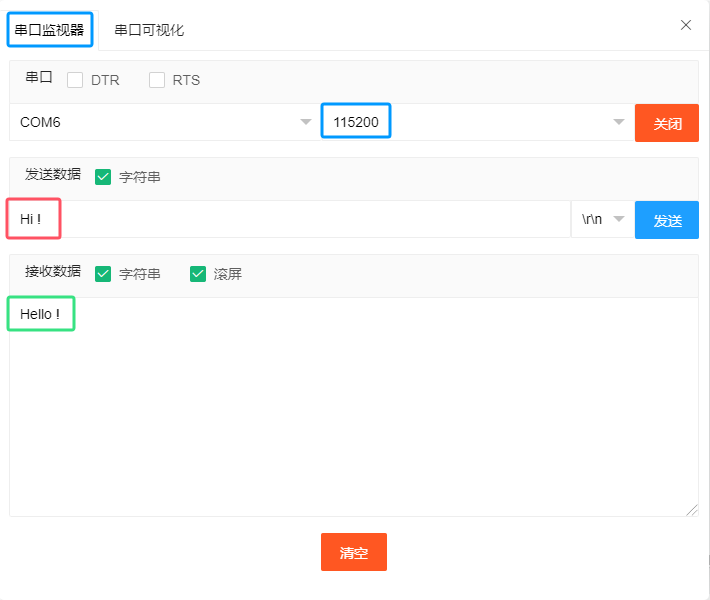Expand the COM6 port dropdown arrow
Image resolution: width=710 pixels, height=600 pixels.
(306, 122)
